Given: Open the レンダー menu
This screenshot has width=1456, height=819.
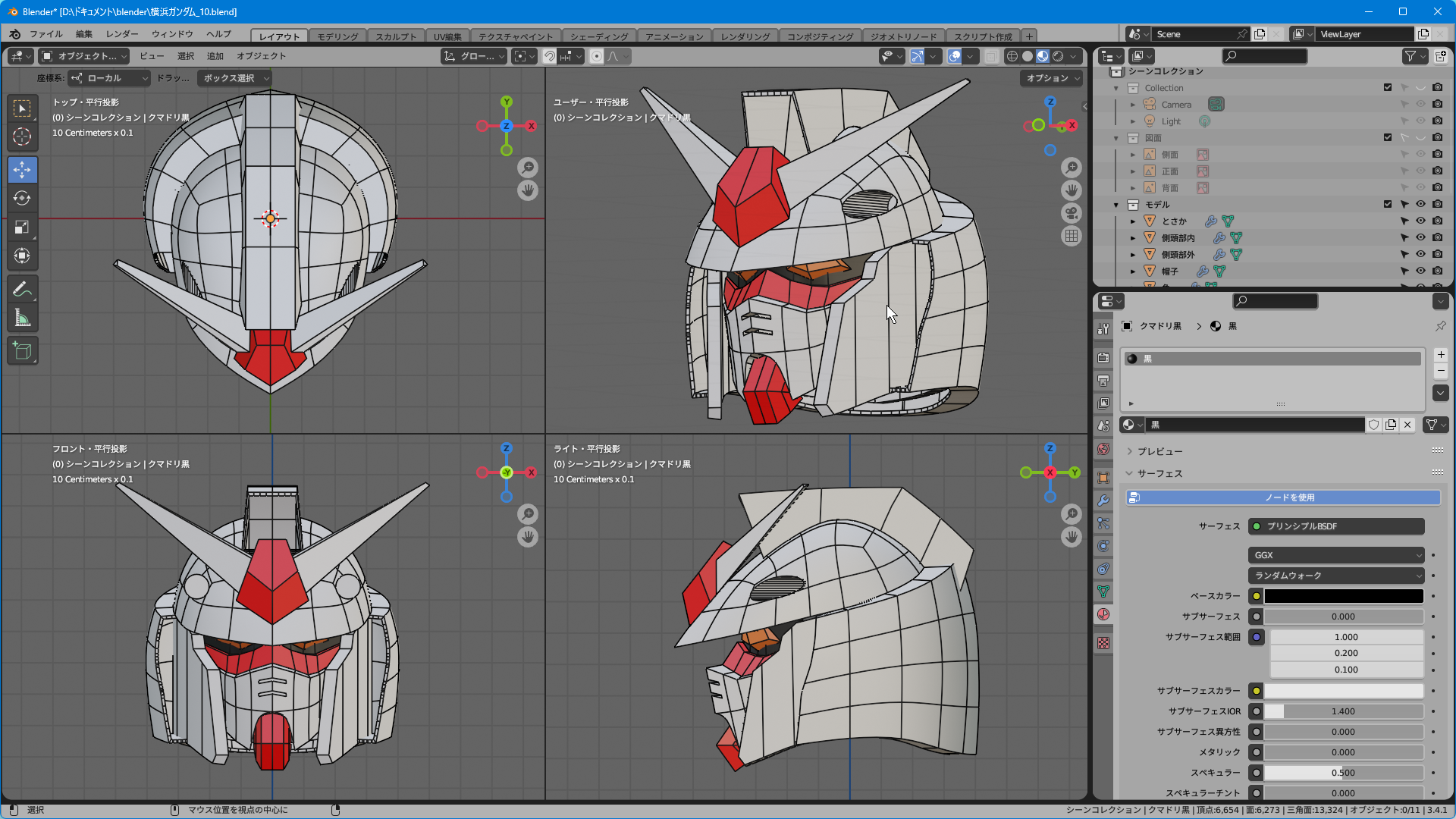Looking at the screenshot, I should [x=122, y=34].
